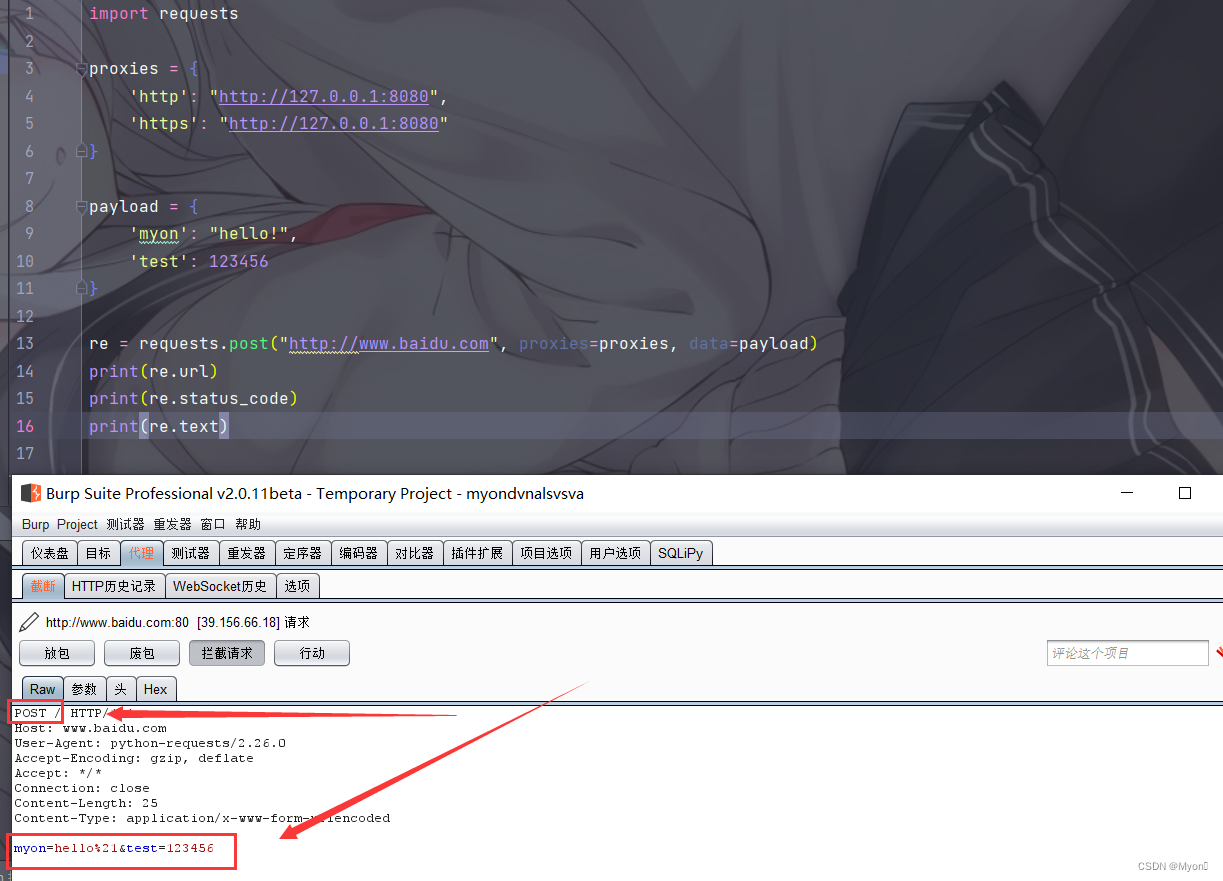Click the 'Accept: */*' header line

[x=58, y=773]
